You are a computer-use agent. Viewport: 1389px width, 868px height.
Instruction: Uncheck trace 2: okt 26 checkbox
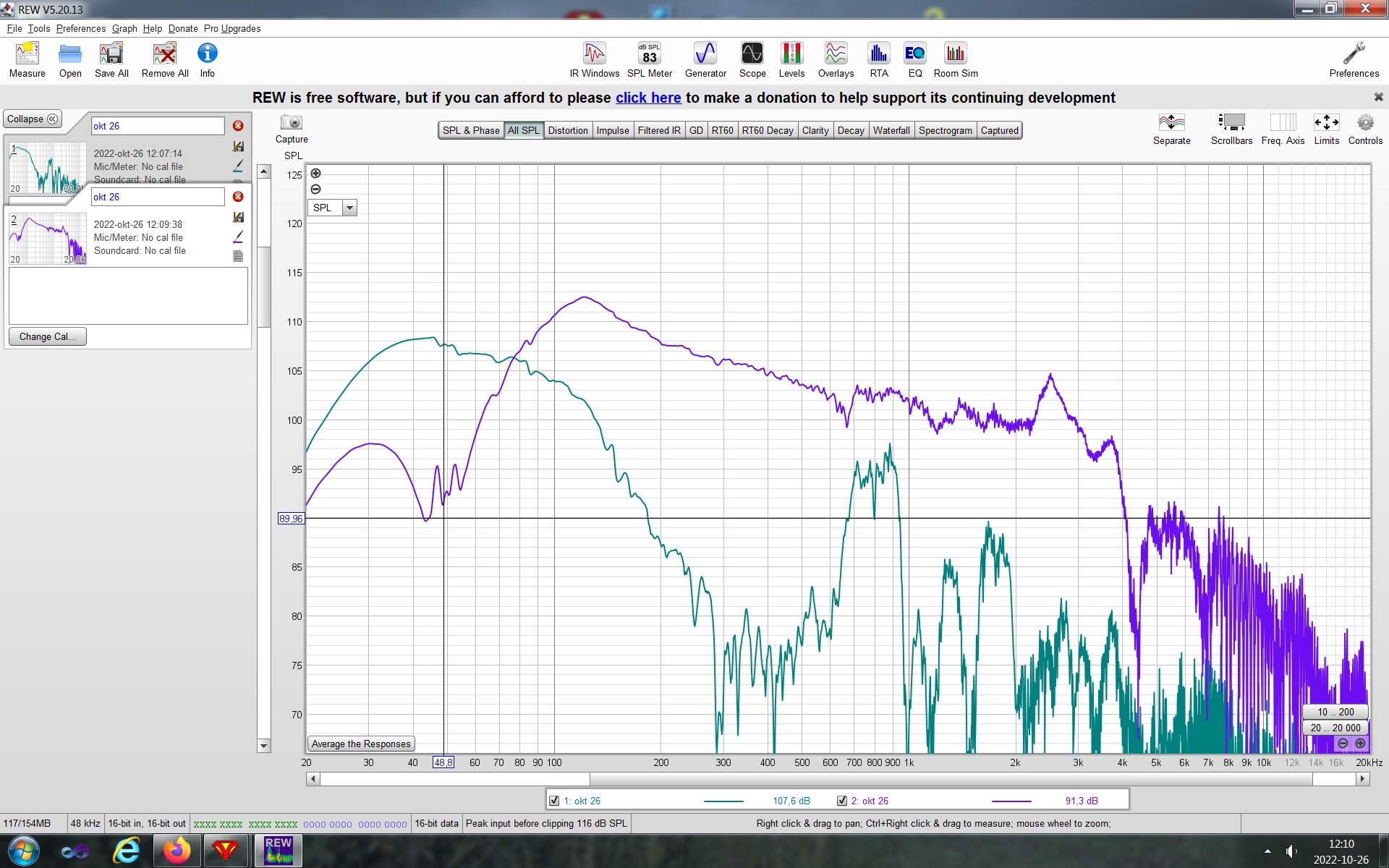[x=842, y=801]
